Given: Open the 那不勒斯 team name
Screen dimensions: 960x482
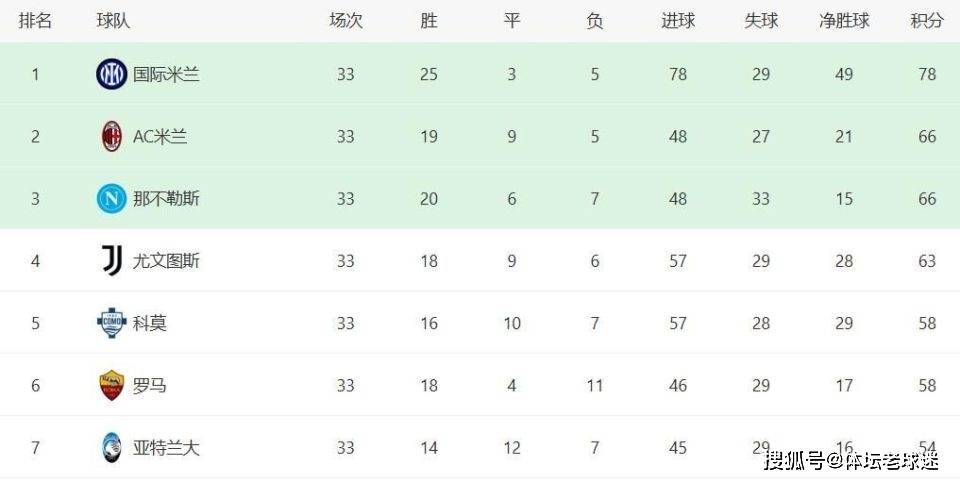Looking at the screenshot, I should pos(166,199).
